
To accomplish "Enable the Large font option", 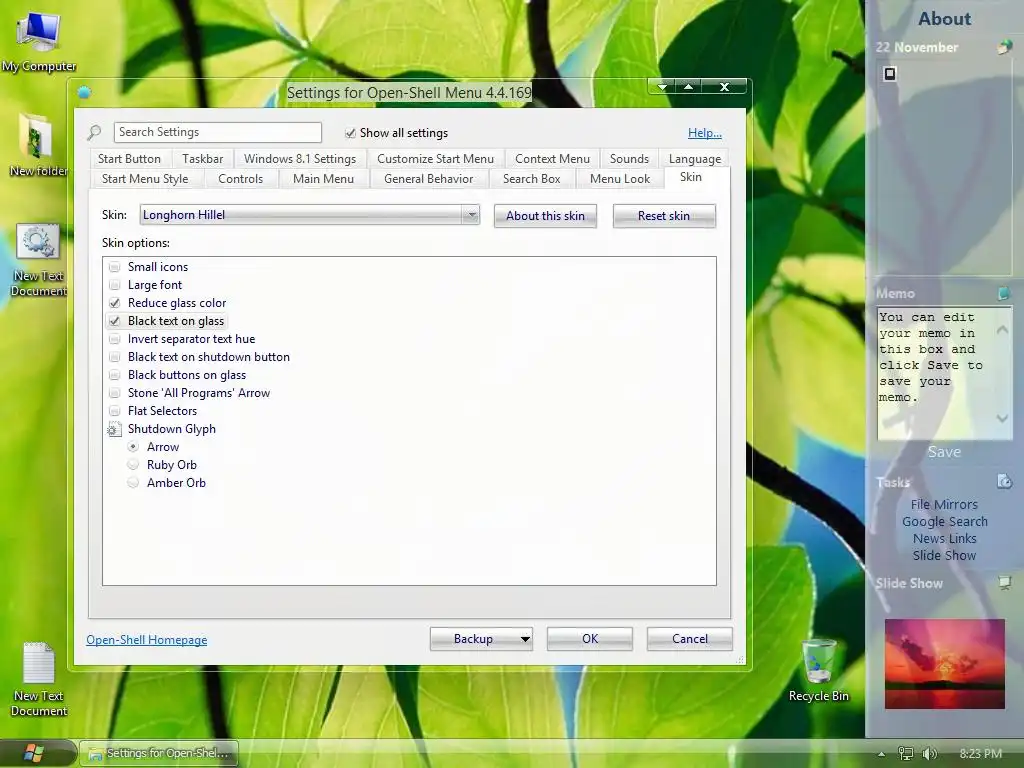I will 114,285.
